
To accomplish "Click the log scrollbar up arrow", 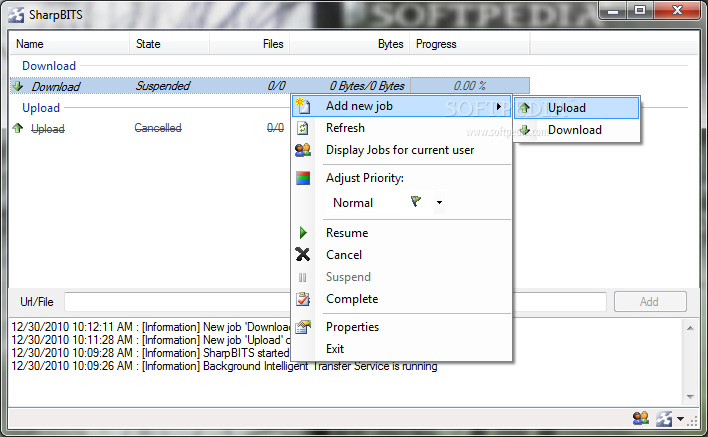I will pos(690,328).
